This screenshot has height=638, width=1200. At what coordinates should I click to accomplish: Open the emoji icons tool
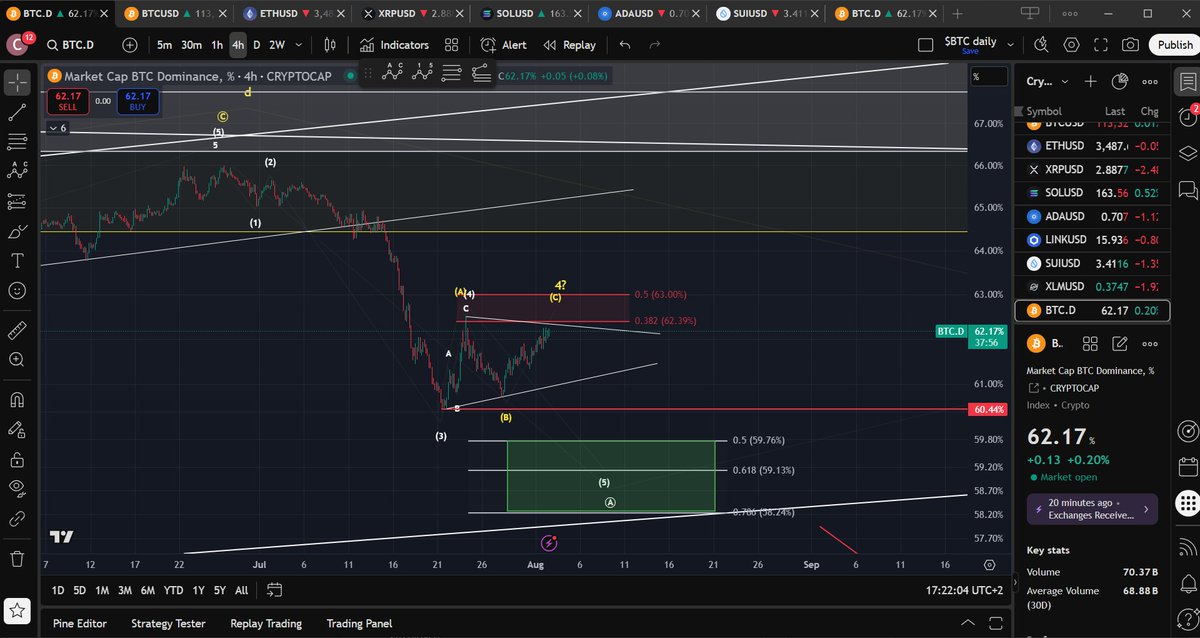click(17, 291)
